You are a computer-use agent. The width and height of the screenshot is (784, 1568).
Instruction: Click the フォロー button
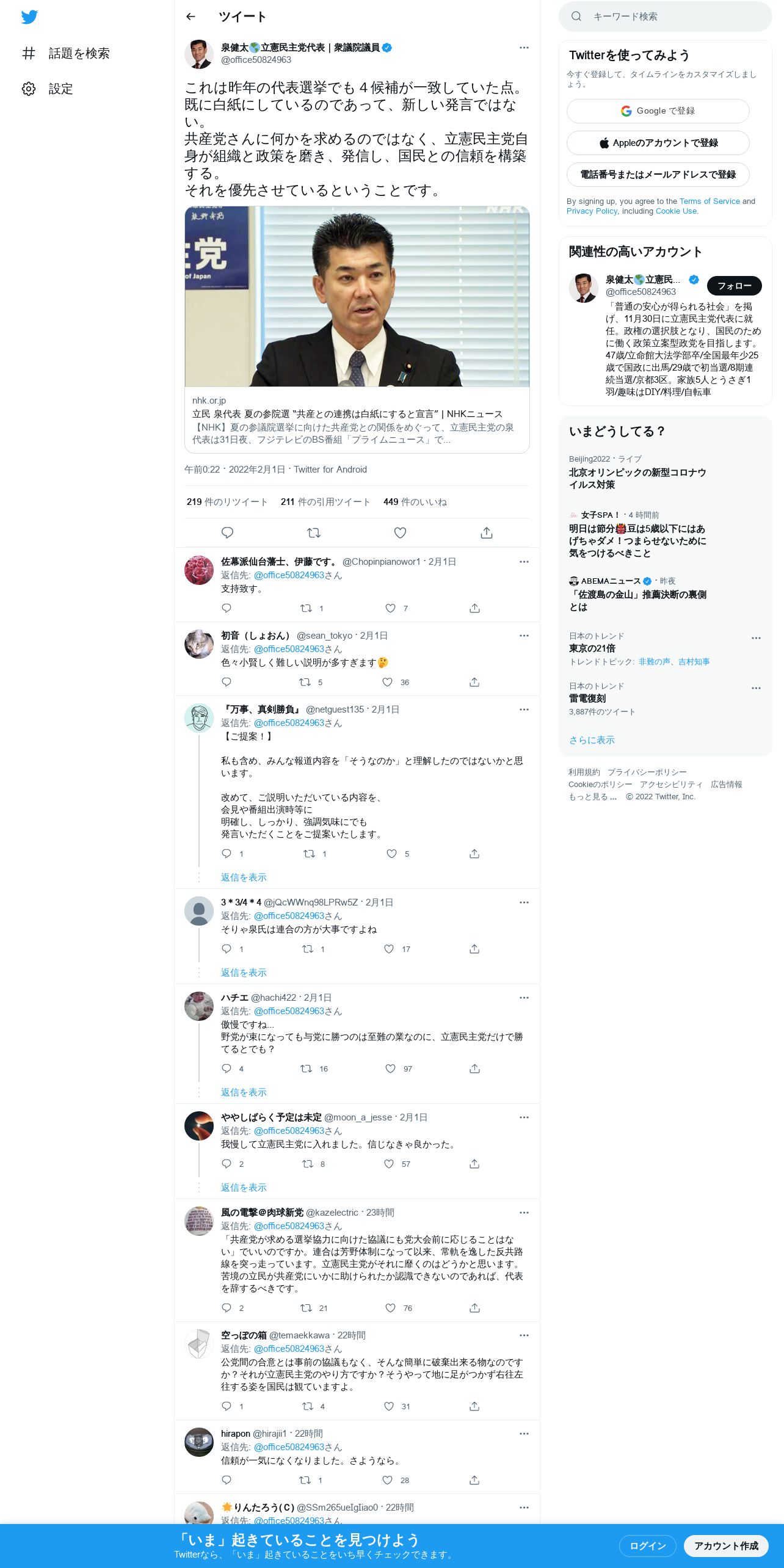[735, 286]
